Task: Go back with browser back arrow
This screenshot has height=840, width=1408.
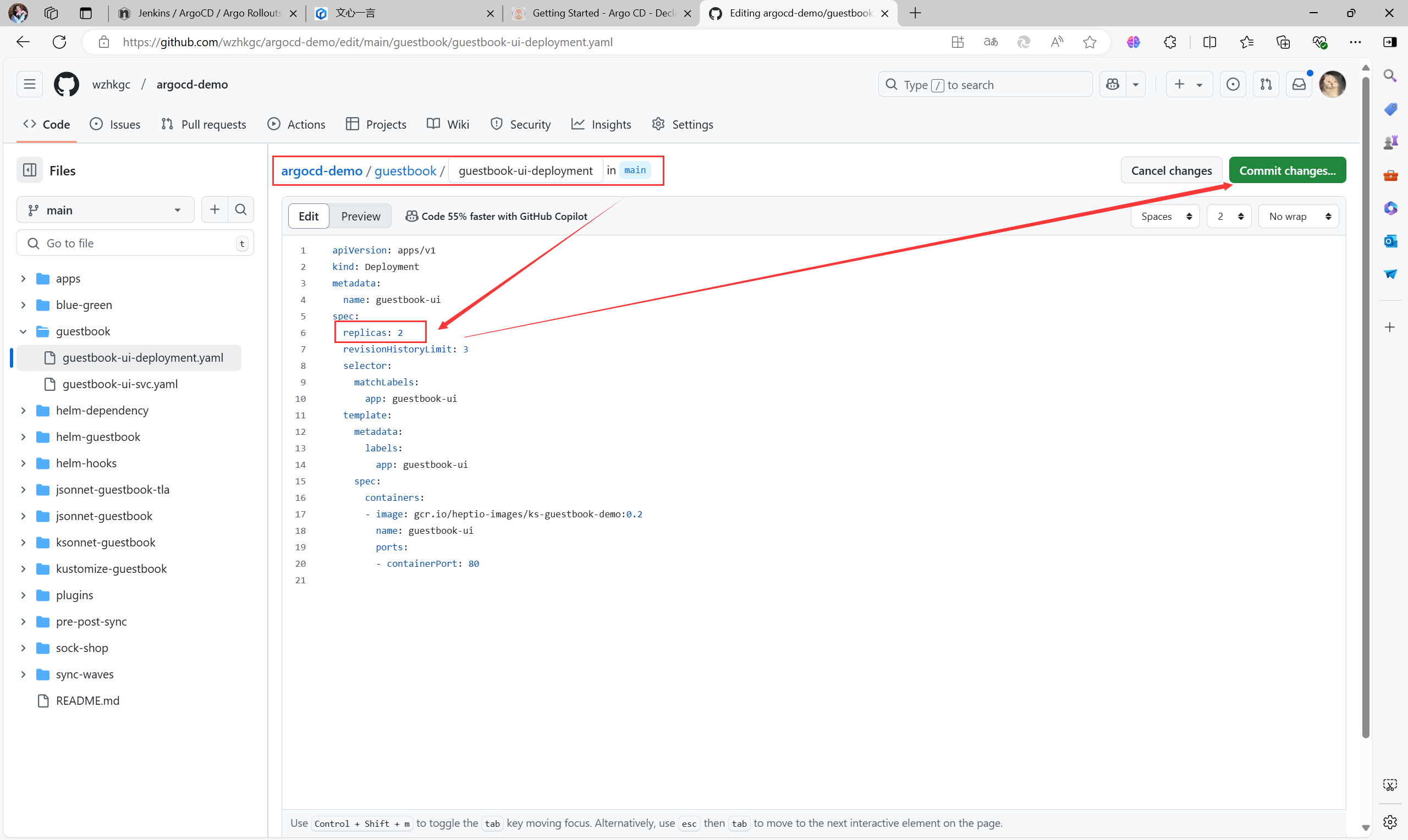Action: 23,42
